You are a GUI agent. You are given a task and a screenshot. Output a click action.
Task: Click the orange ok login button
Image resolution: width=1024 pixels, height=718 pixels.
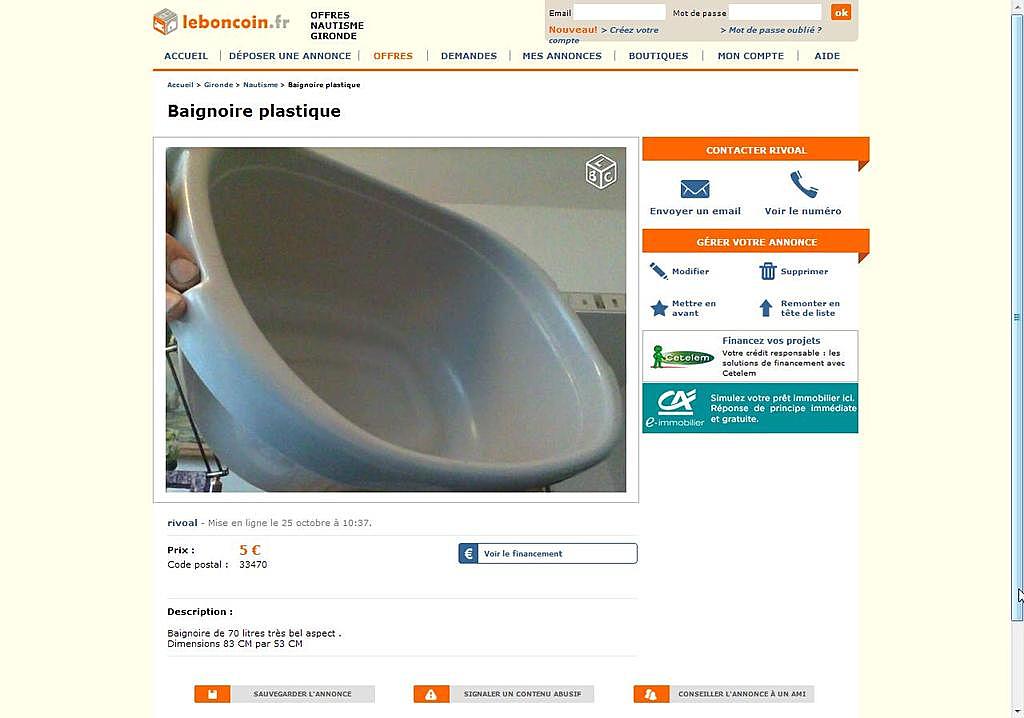[x=841, y=12]
